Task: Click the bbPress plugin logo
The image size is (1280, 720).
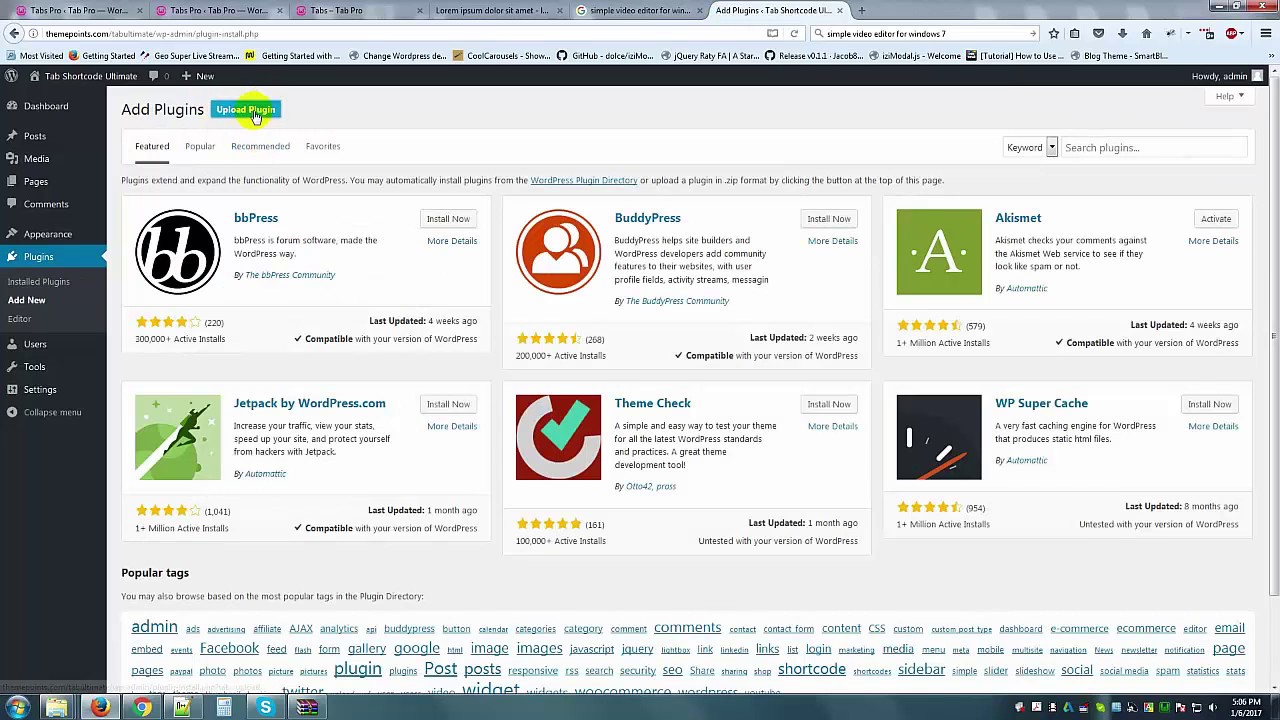Action: click(178, 252)
